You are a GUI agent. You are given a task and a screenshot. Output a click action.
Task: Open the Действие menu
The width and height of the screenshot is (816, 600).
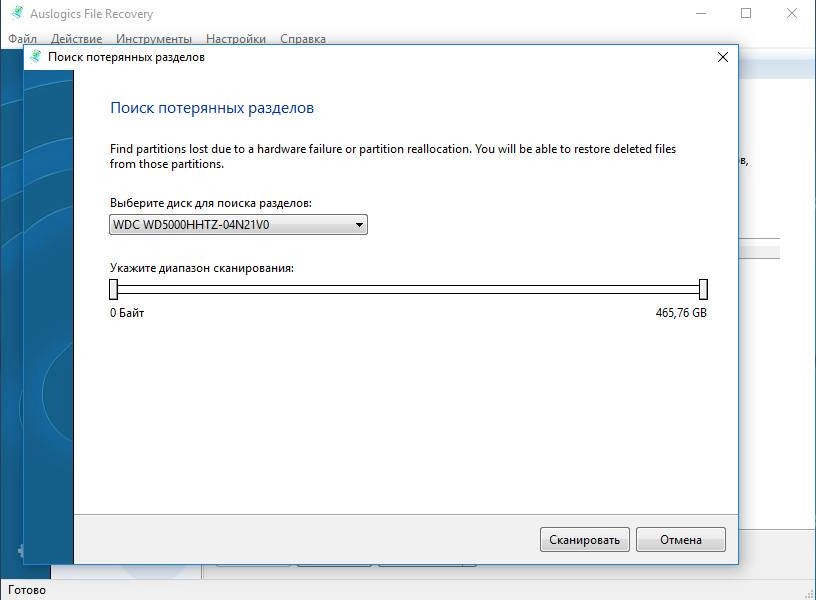76,39
